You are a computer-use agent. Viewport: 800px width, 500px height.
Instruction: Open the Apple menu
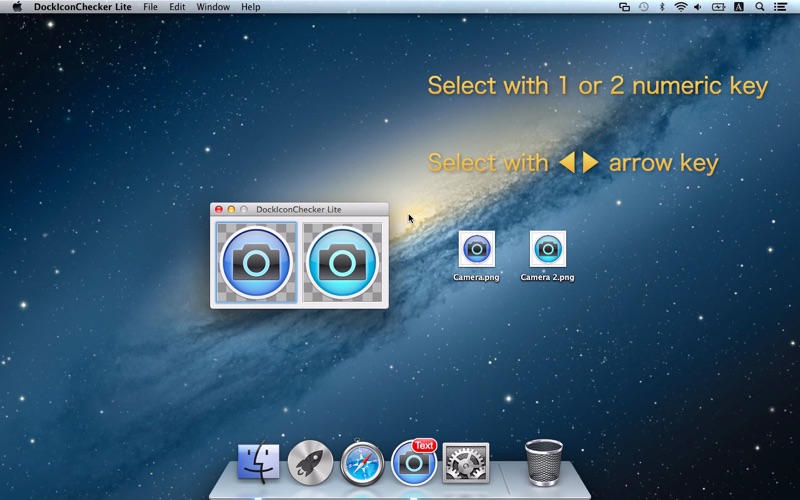pyautogui.click(x=17, y=7)
